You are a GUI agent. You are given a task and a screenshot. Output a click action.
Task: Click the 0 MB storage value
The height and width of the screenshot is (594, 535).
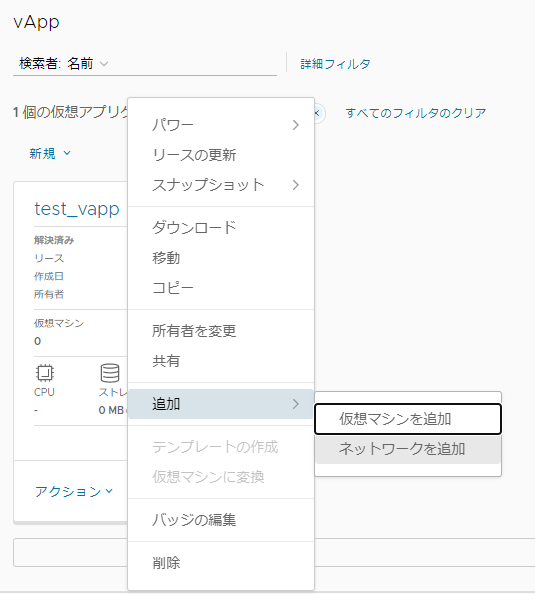111,410
